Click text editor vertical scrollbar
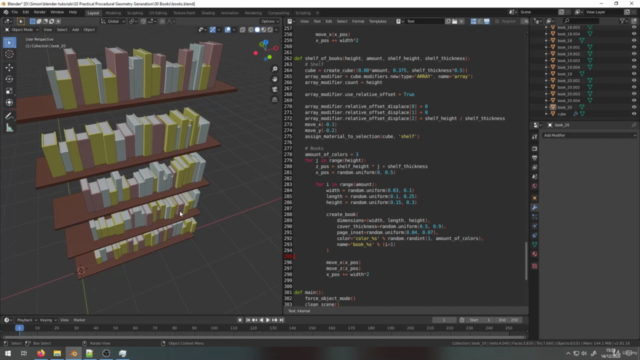640x360 pixels. [x=526, y=260]
